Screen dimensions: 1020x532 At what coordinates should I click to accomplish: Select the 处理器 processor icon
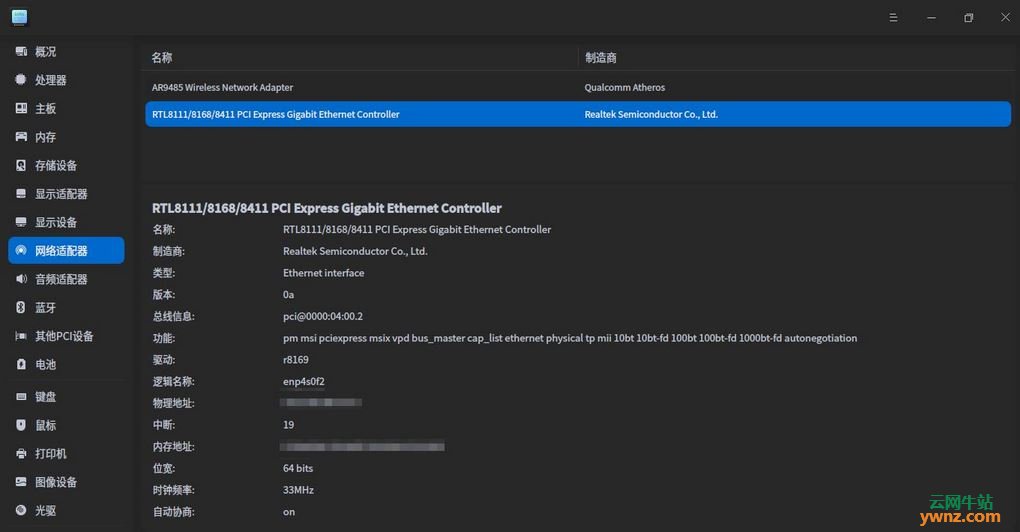(21, 79)
